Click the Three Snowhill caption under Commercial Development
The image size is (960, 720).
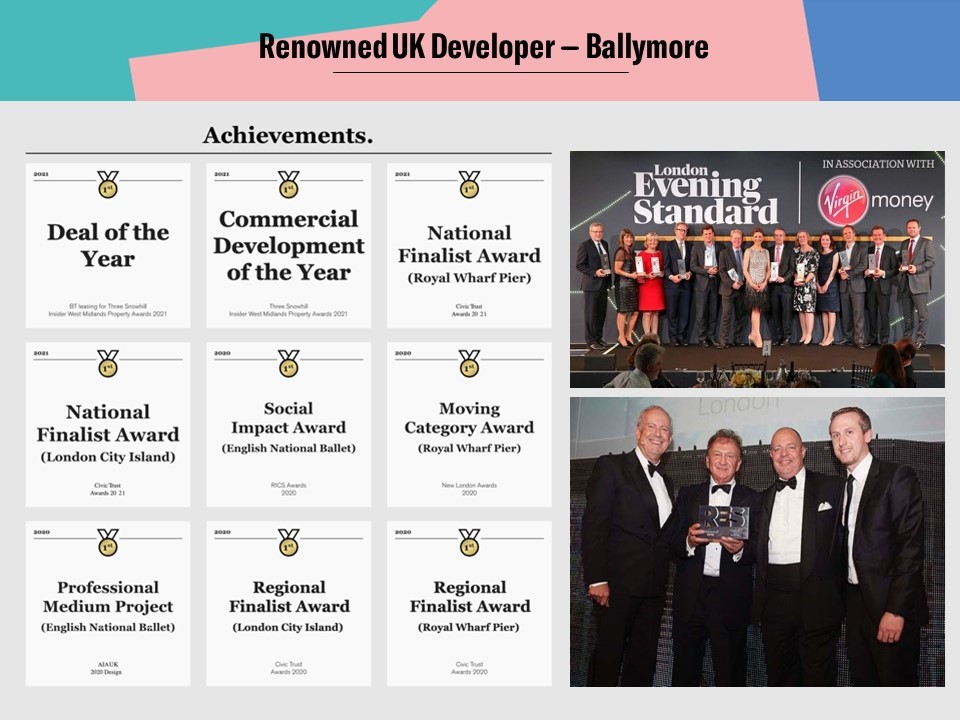(288, 310)
